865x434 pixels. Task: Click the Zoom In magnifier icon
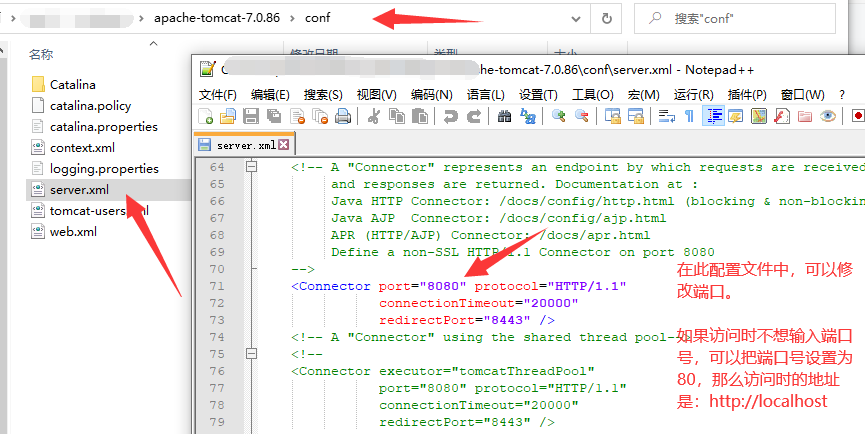(559, 116)
